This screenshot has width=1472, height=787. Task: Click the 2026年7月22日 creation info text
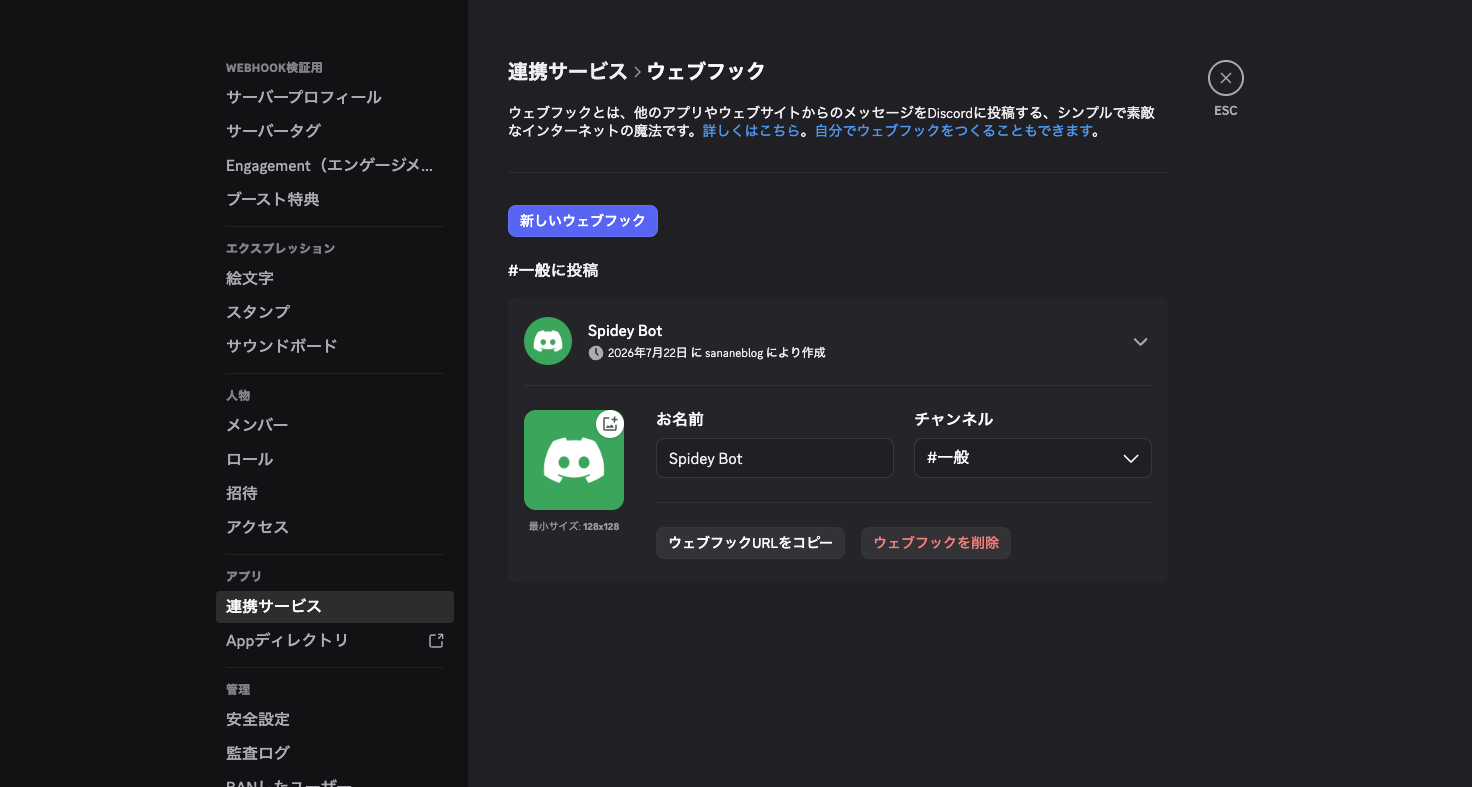coord(716,353)
